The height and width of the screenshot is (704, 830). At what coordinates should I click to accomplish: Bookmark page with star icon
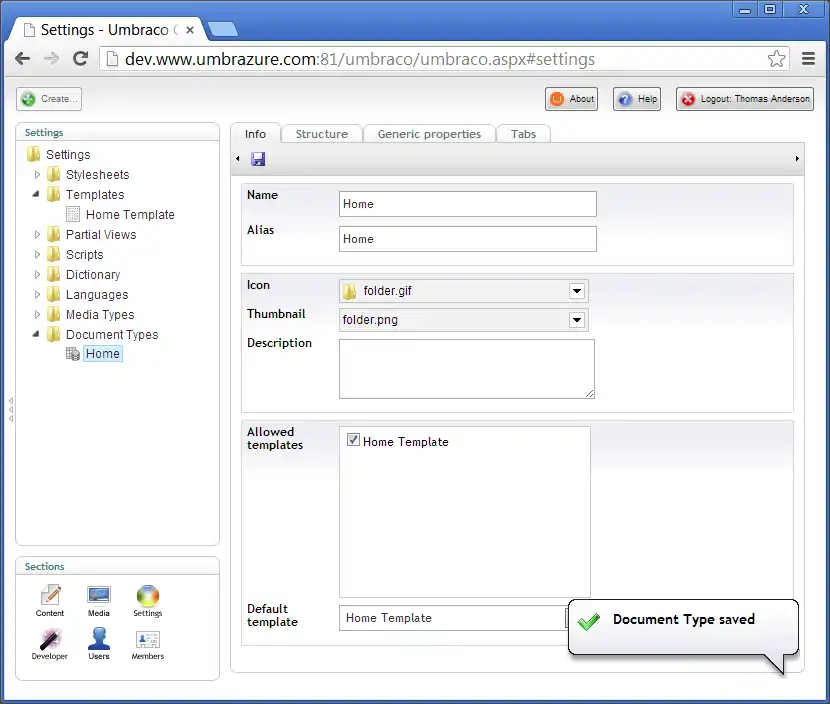click(776, 59)
